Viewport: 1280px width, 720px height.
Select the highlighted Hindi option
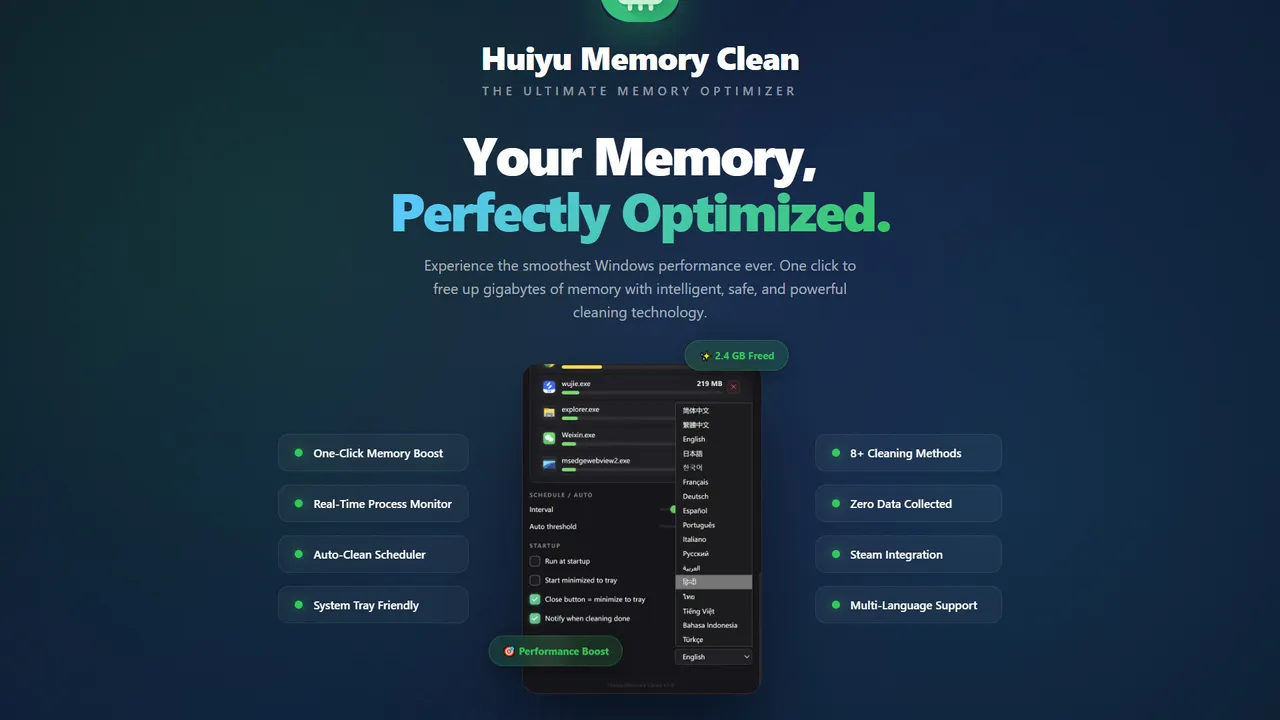pyautogui.click(x=714, y=582)
